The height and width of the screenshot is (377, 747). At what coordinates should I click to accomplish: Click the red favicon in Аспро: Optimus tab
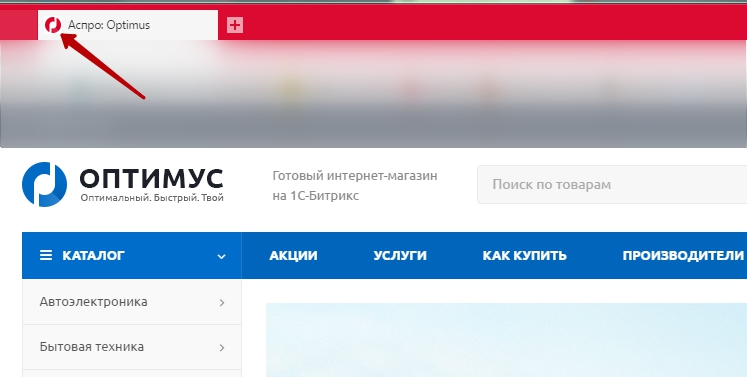(53, 25)
